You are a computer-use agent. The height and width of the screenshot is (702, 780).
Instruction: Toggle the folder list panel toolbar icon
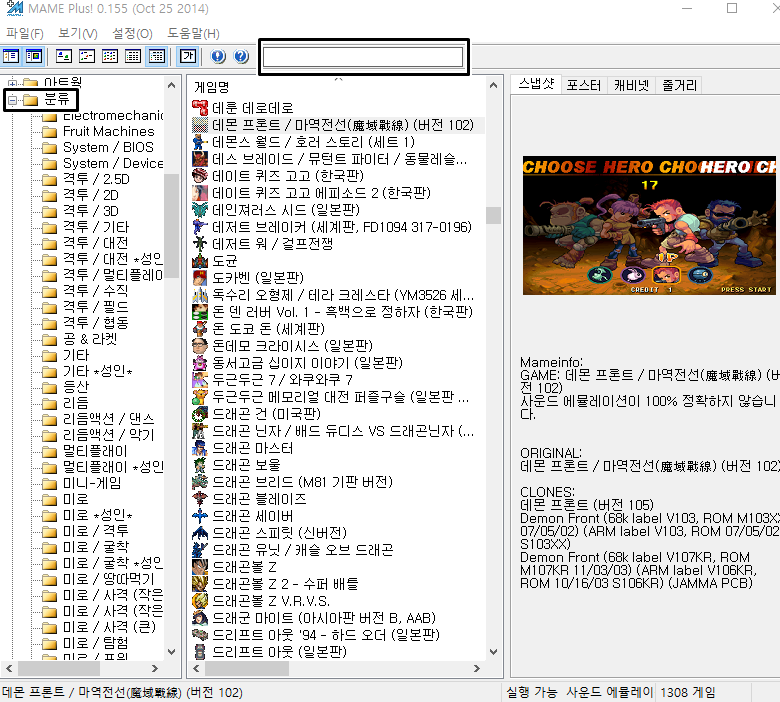pyautogui.click(x=11, y=56)
